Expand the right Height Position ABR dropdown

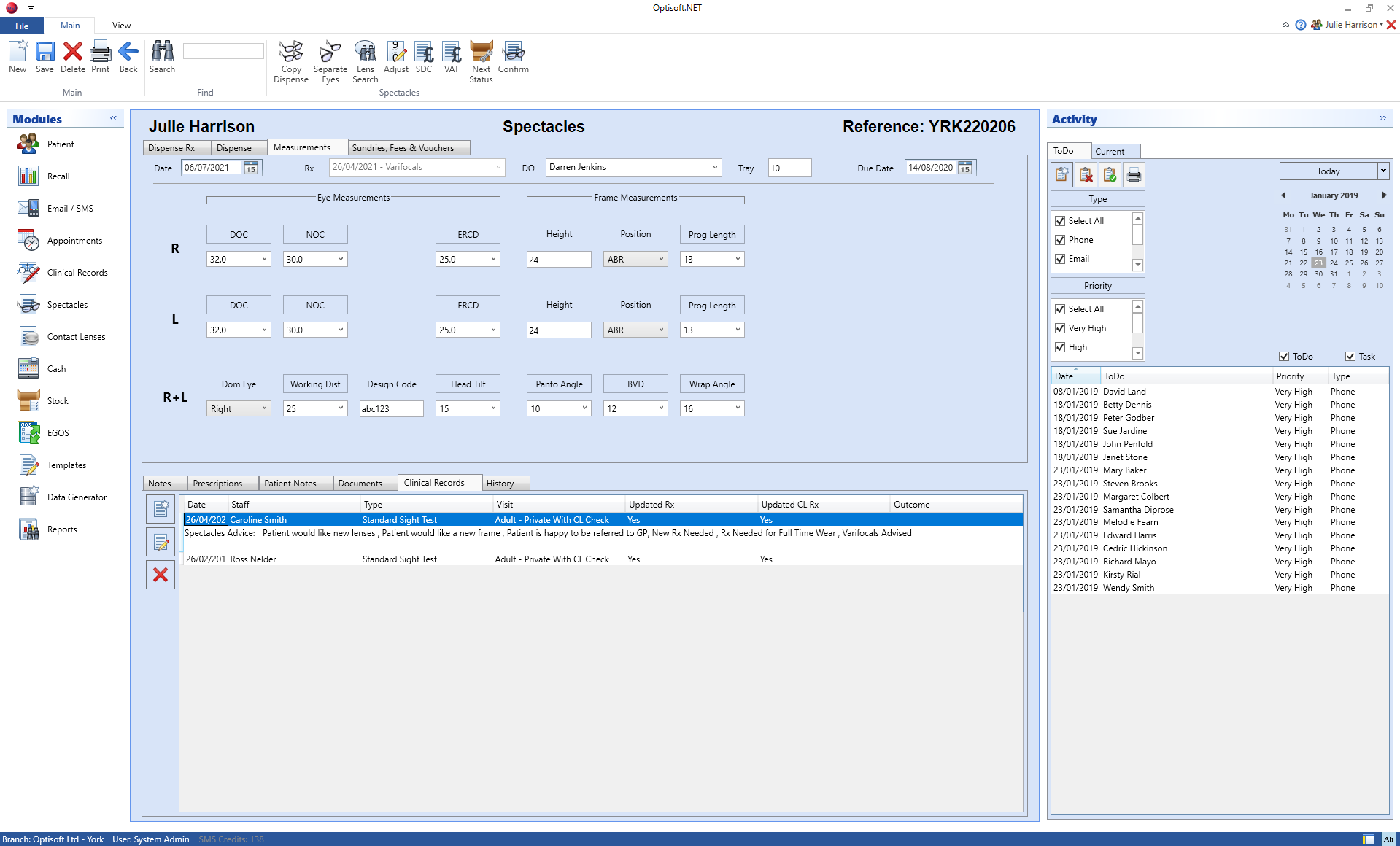tap(660, 259)
